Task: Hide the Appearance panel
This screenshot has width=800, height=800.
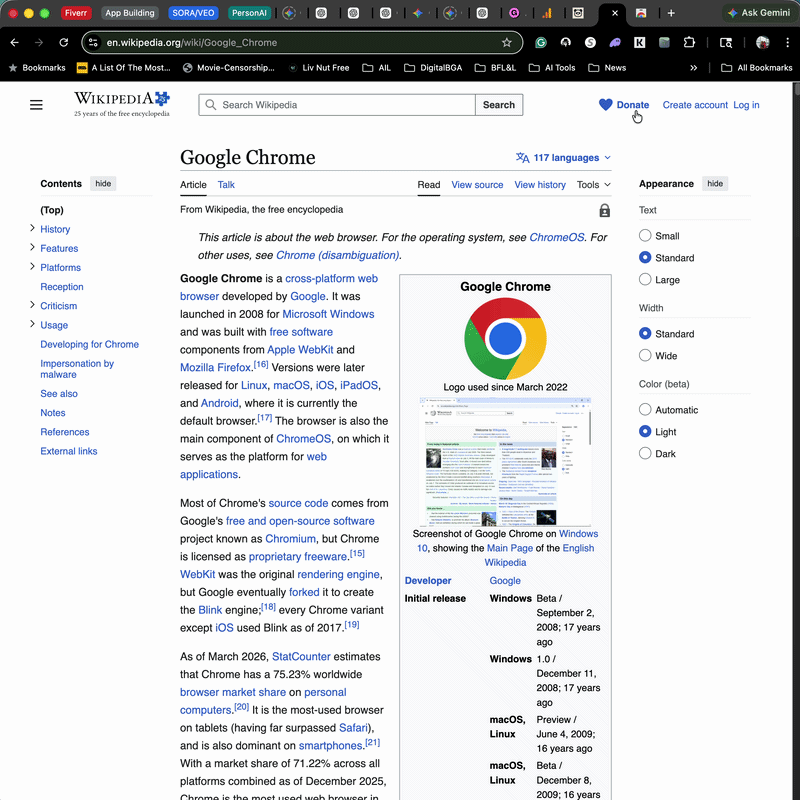Action: tap(715, 184)
